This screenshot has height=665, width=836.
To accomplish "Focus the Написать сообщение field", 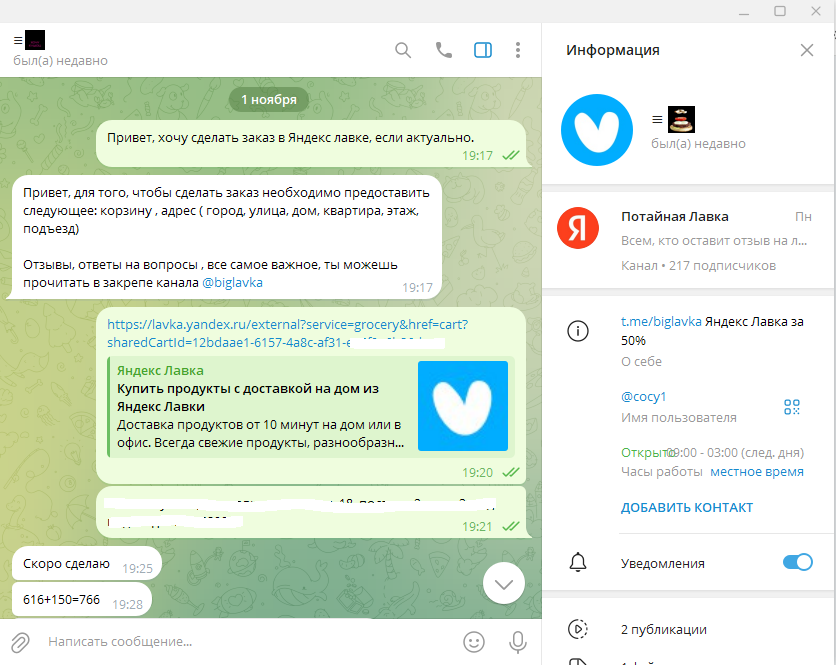I will coord(251,642).
